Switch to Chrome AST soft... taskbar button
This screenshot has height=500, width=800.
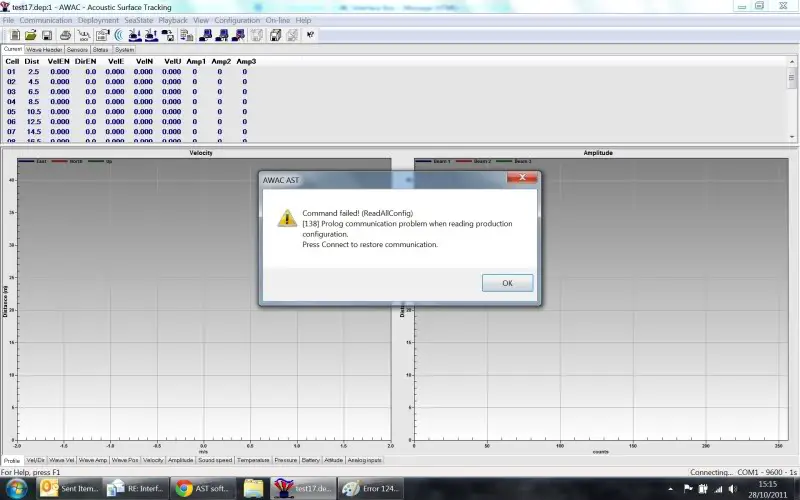point(203,488)
